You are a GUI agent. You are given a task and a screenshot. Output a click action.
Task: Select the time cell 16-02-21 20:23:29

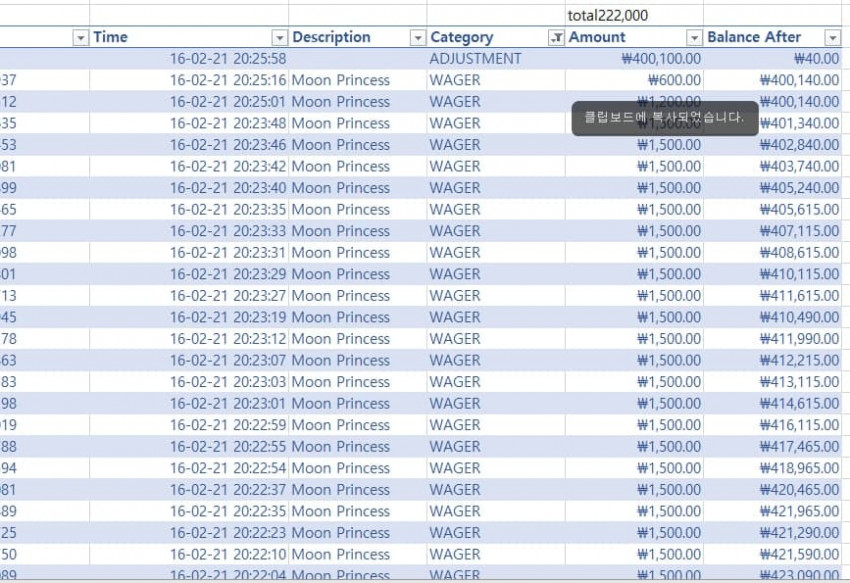coord(189,274)
